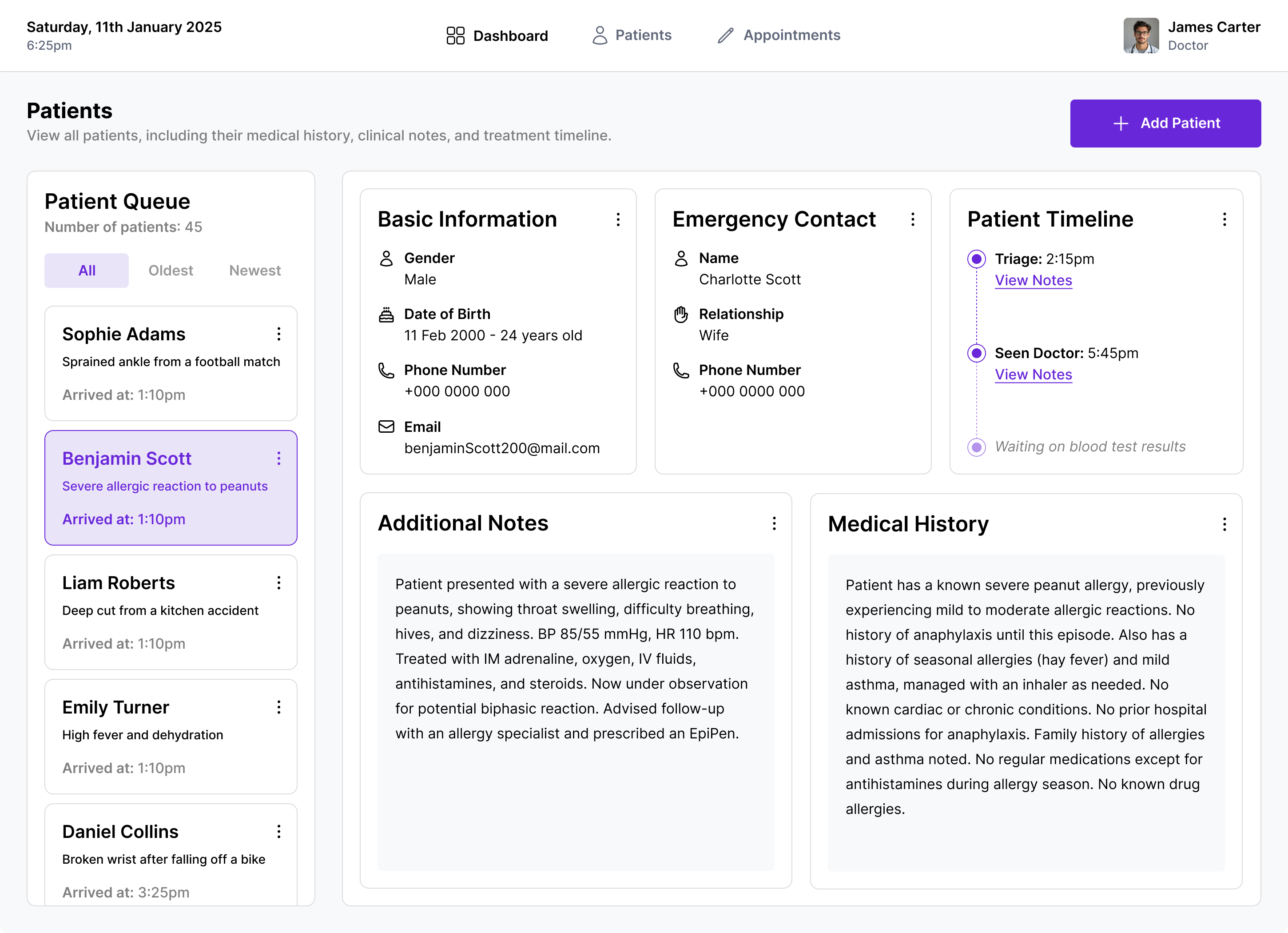
Task: Open Medical History options menu
Action: (x=1224, y=524)
